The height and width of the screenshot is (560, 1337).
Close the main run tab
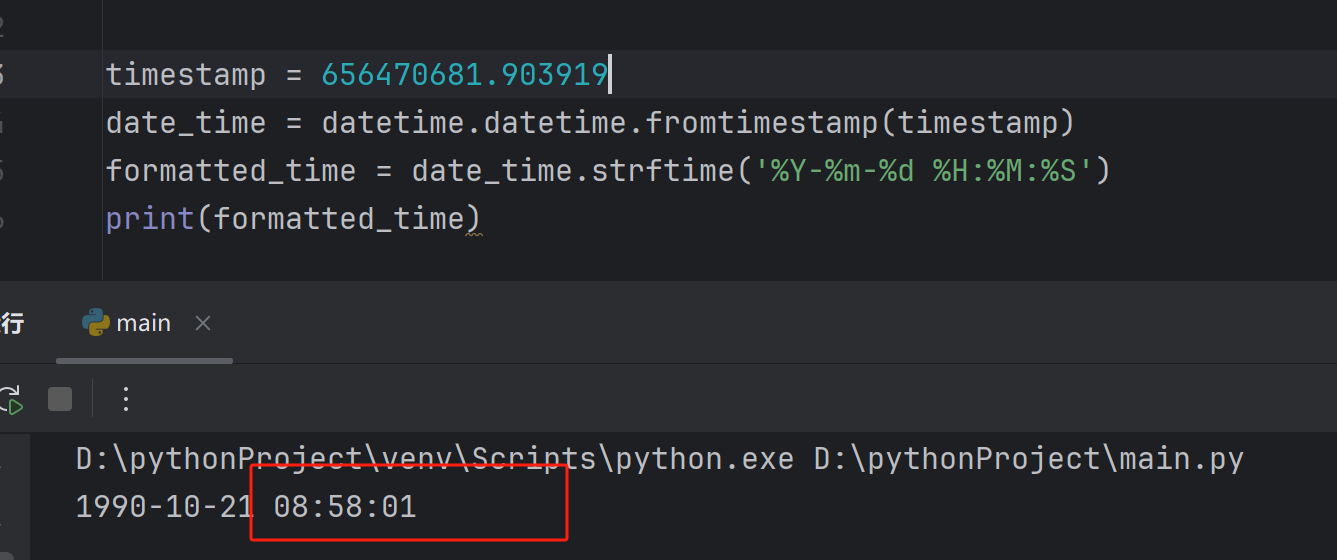tap(203, 323)
